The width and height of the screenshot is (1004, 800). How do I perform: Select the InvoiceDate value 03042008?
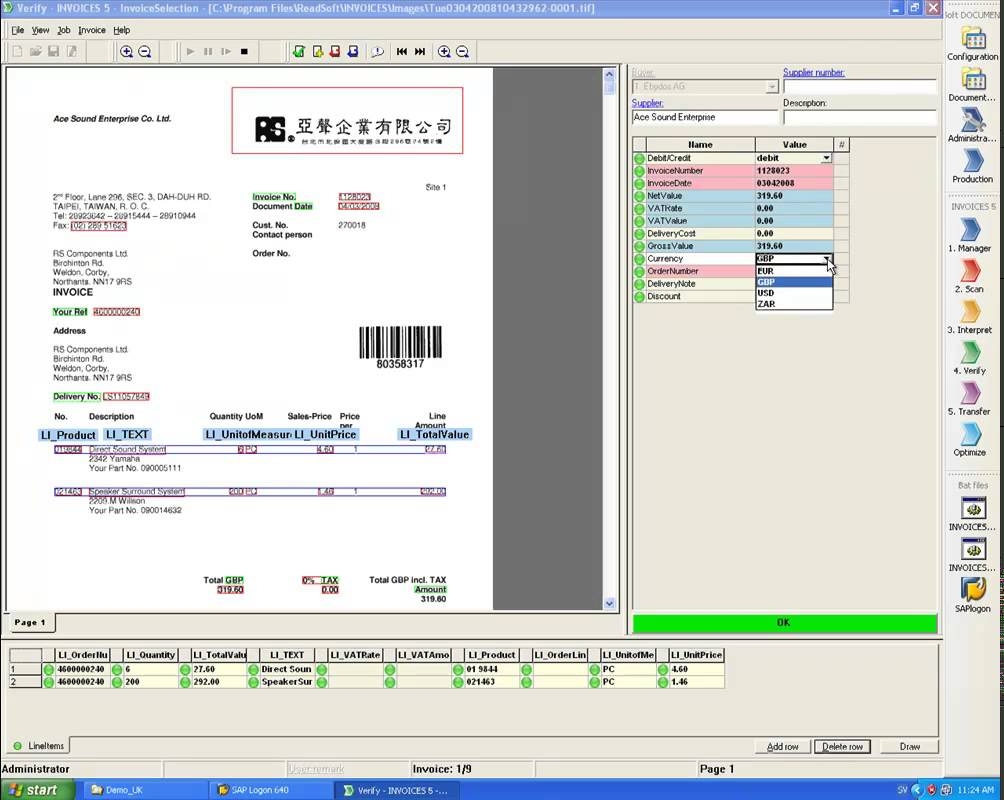pyautogui.click(x=794, y=183)
